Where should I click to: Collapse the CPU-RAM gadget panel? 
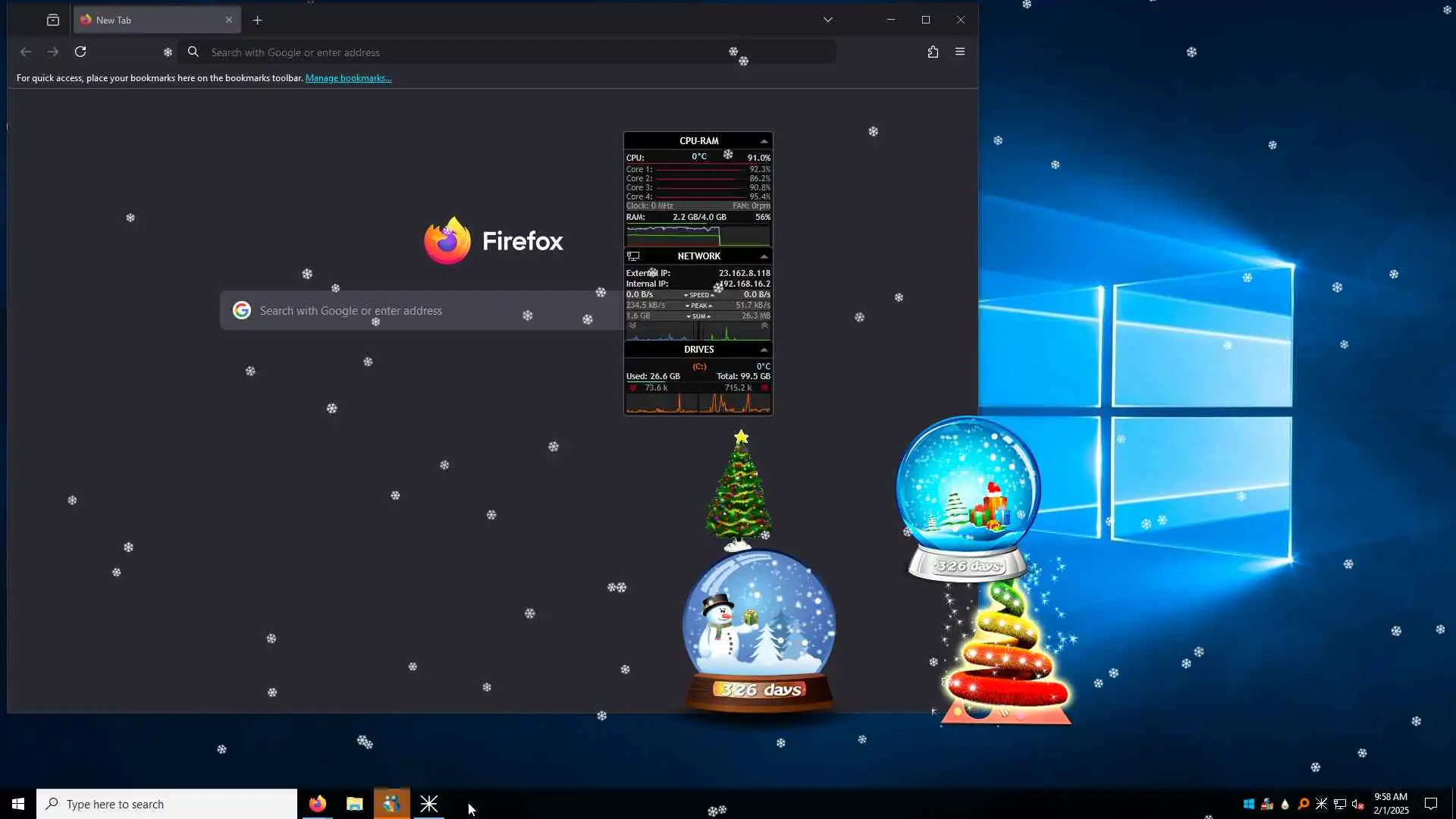[x=764, y=141]
